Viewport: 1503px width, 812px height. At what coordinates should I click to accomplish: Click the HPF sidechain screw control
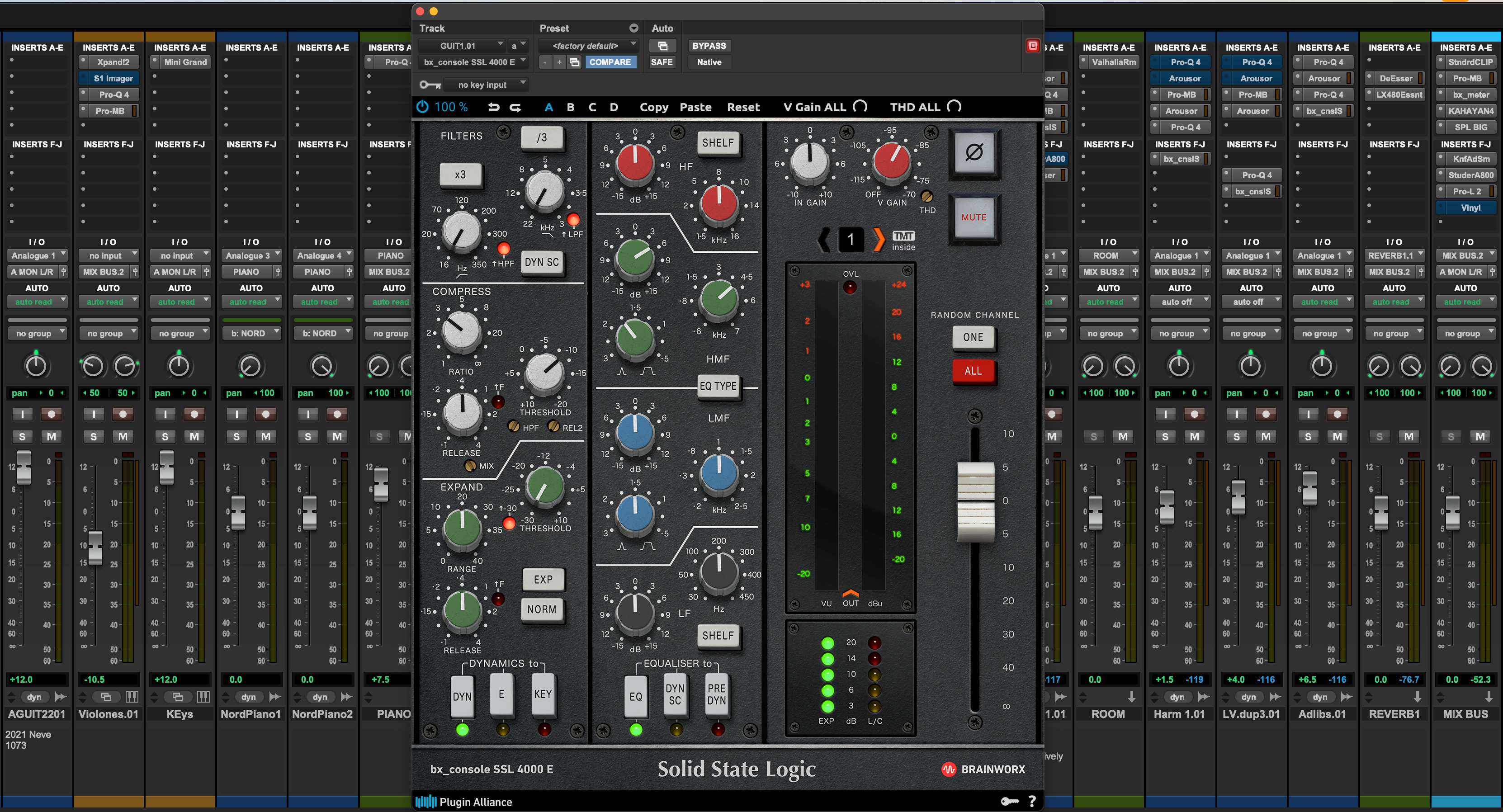tap(514, 426)
